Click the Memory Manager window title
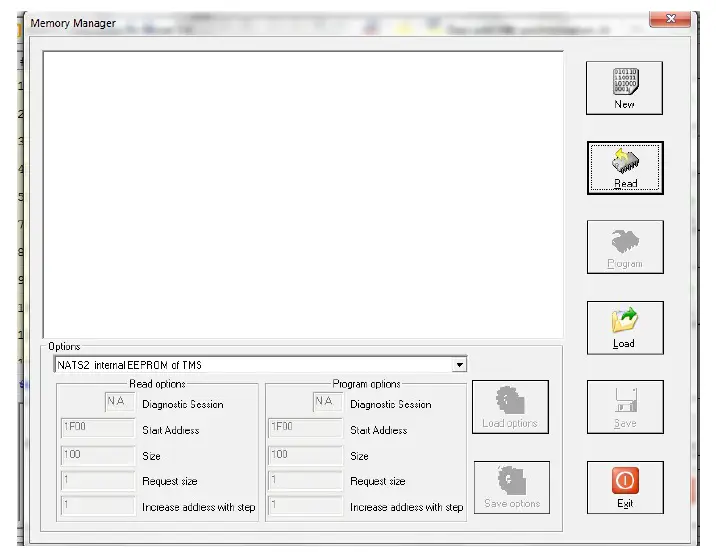Viewport: 716px width, 555px height. (x=73, y=23)
